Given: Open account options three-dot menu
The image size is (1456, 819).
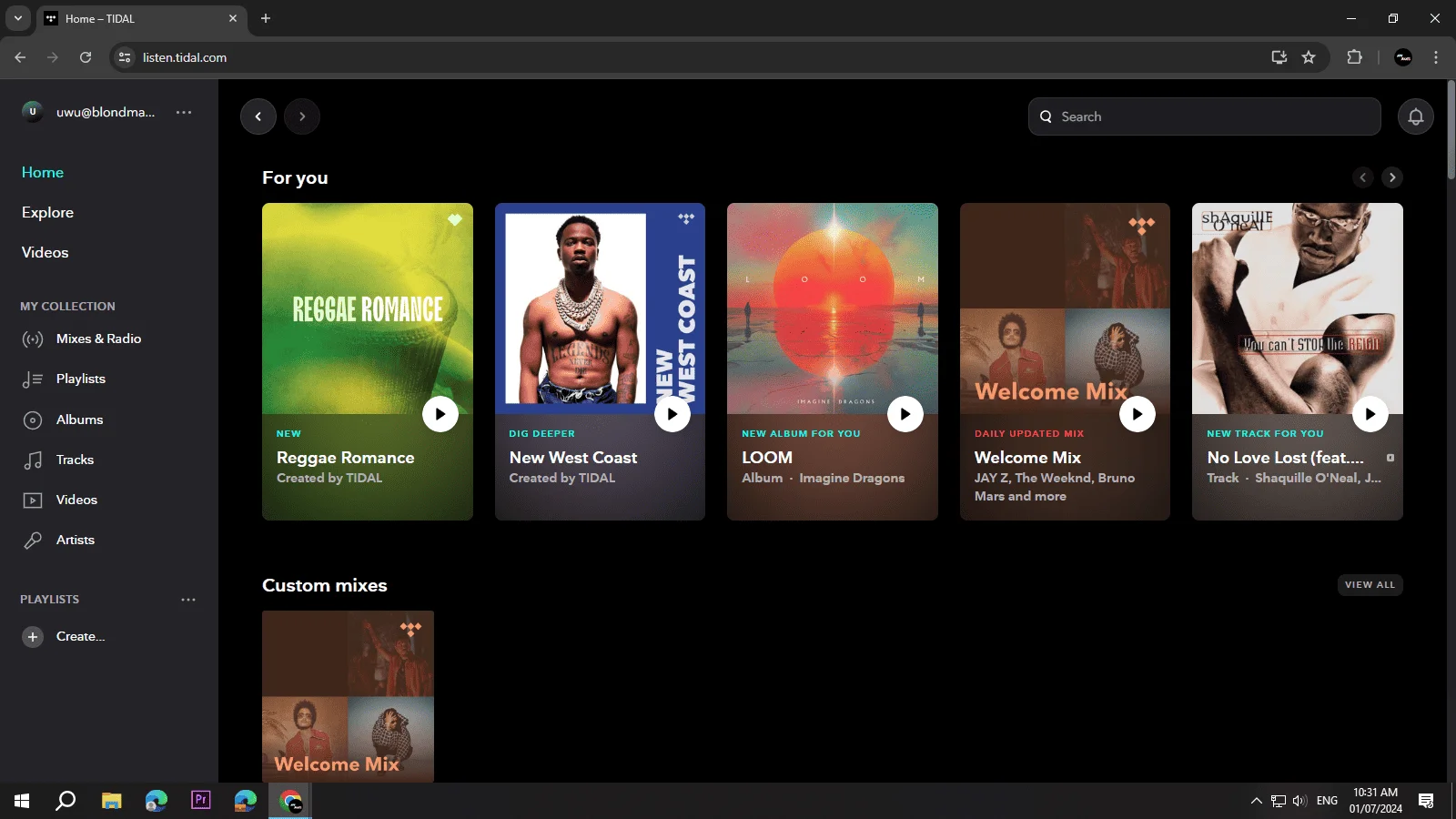Looking at the screenshot, I should (184, 112).
